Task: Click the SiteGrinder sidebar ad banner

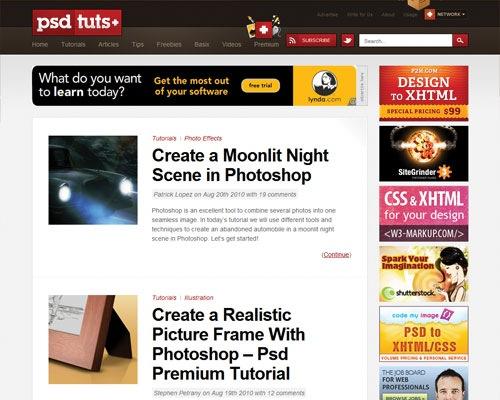Action: [424, 154]
